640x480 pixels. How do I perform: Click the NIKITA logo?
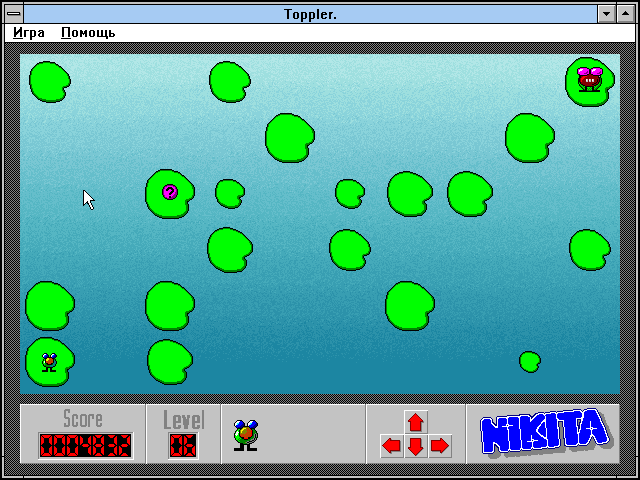click(544, 433)
